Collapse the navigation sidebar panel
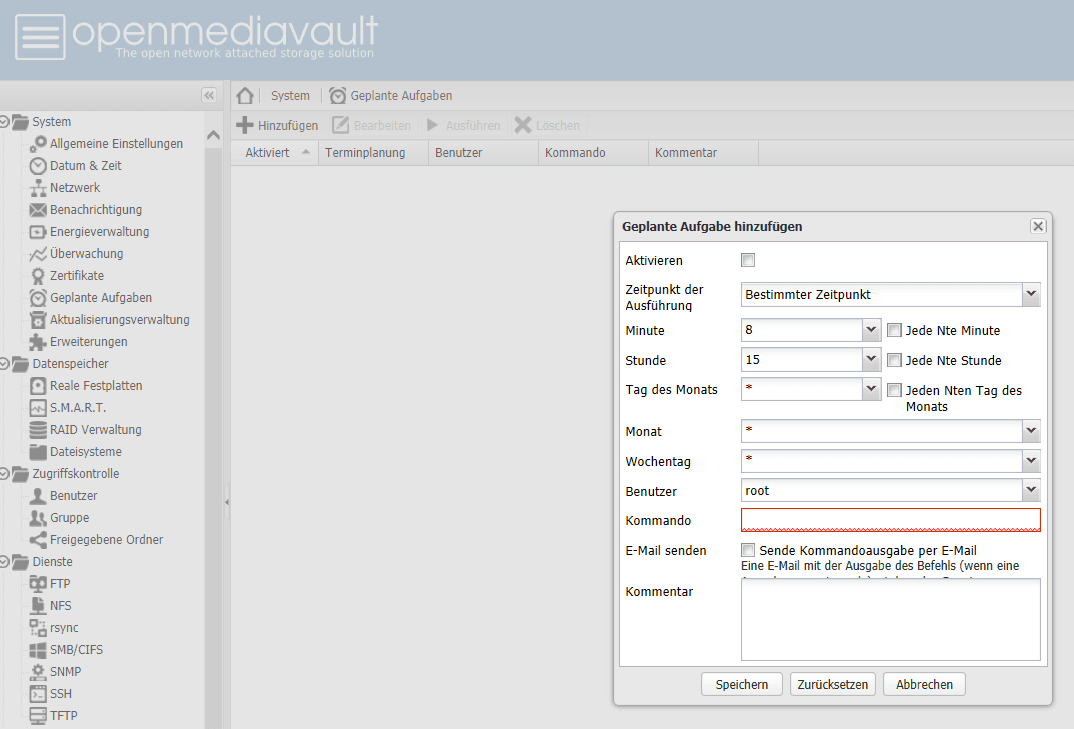Viewport: 1074px width, 729px height. point(209,95)
